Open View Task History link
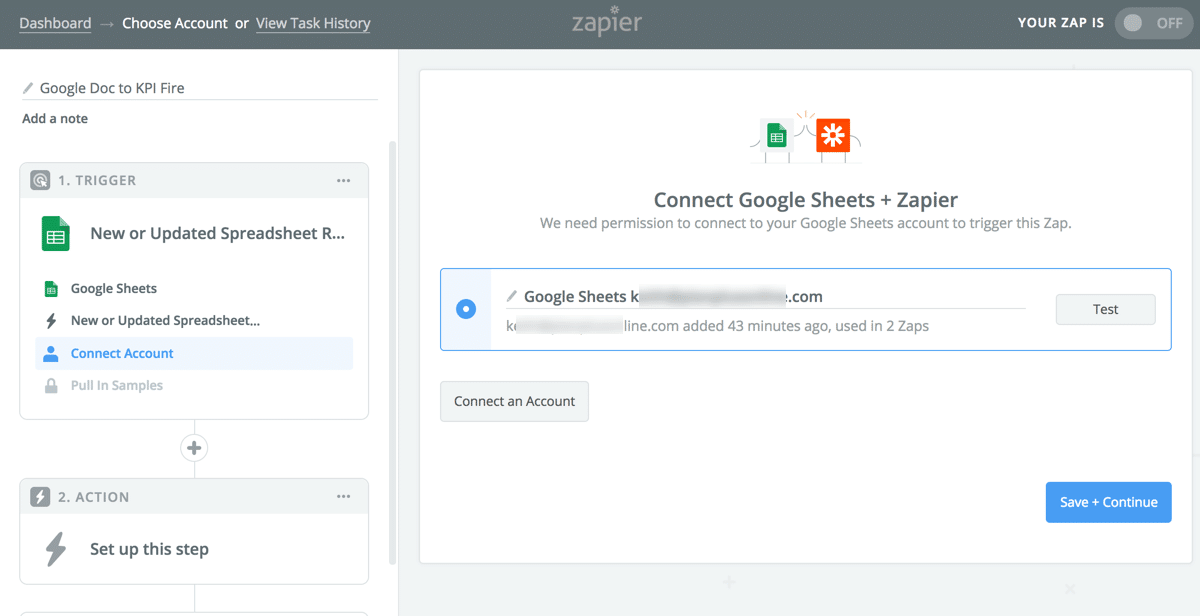The image size is (1200, 616). point(313,23)
